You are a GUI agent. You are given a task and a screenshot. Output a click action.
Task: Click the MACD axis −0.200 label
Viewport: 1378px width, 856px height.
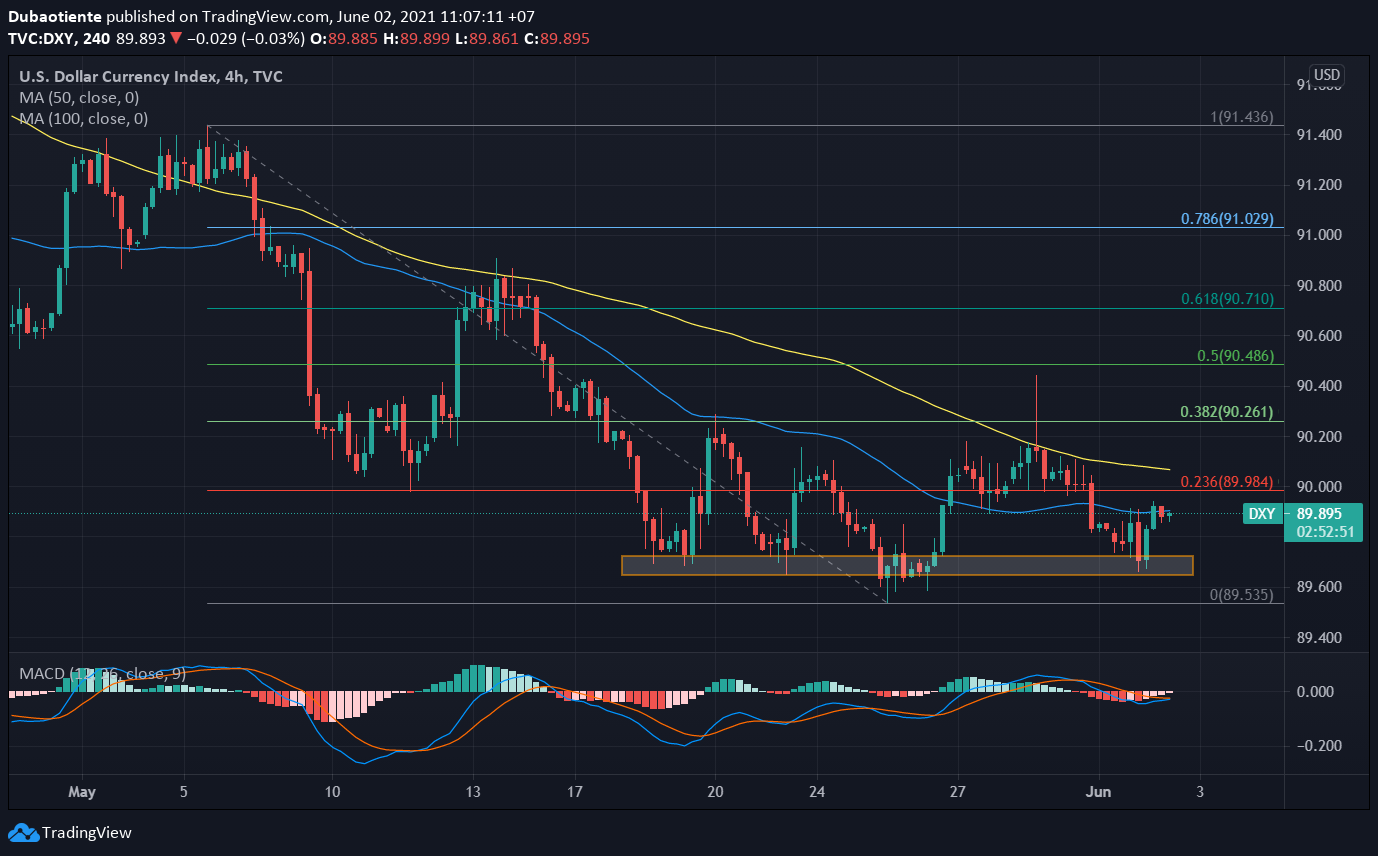click(1318, 746)
